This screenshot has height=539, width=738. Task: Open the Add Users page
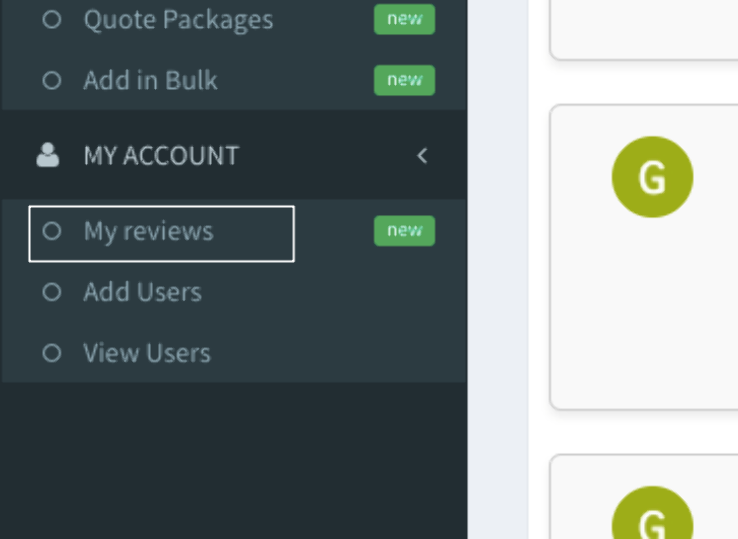click(143, 292)
